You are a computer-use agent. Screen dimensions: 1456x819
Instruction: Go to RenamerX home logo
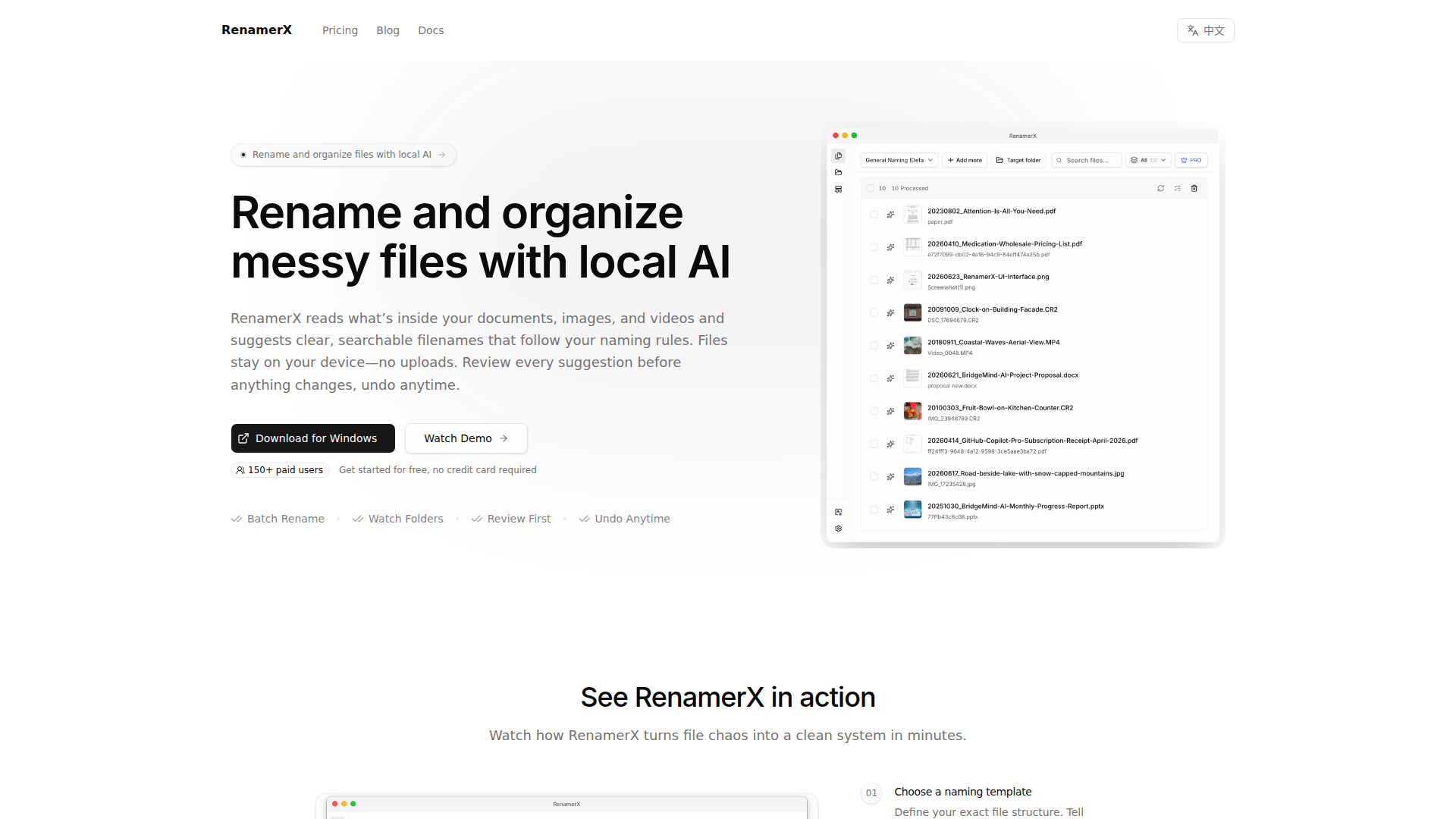pyautogui.click(x=256, y=30)
